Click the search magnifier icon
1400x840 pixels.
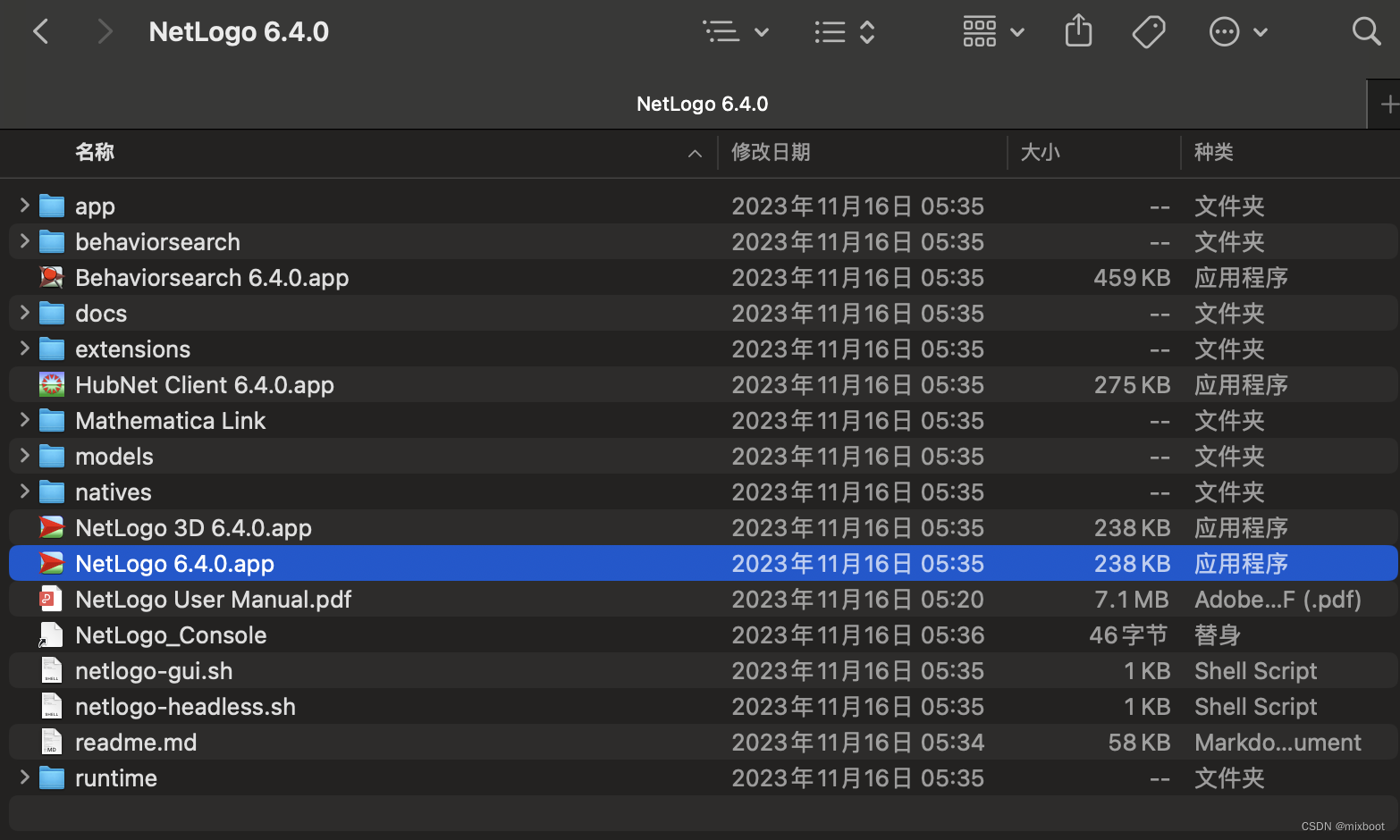pyautogui.click(x=1366, y=31)
